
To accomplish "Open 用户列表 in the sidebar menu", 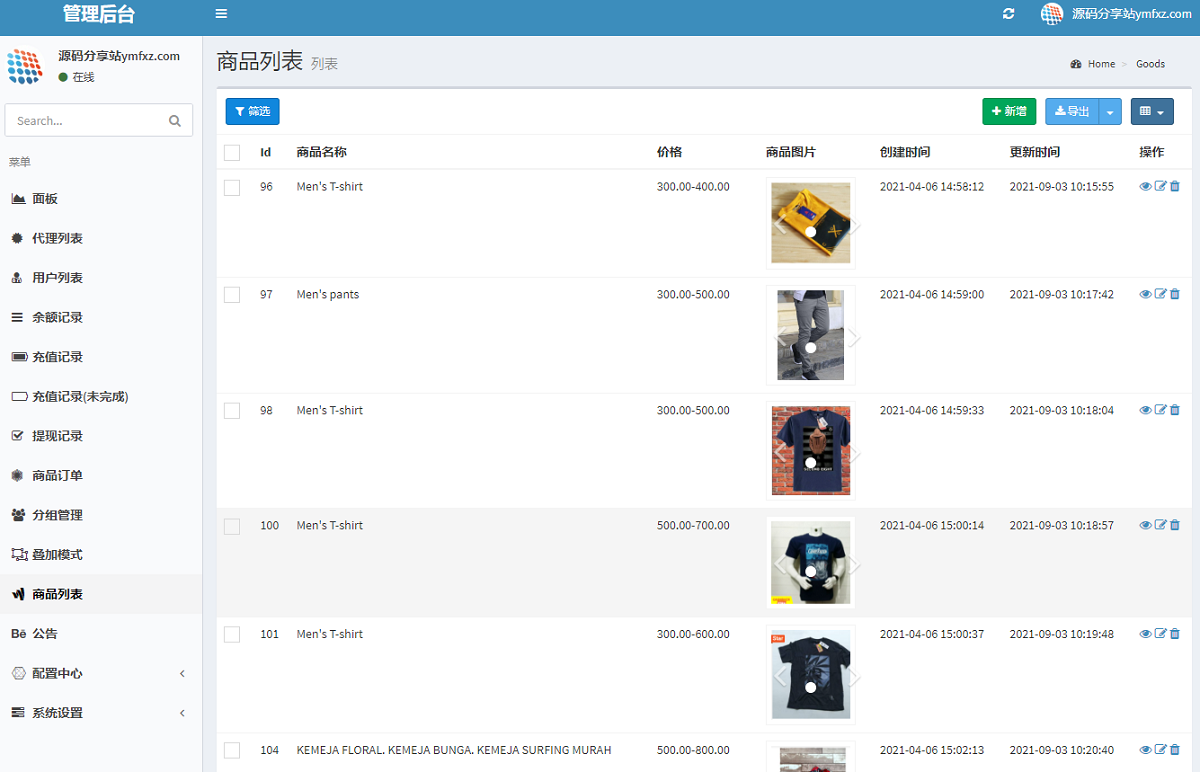I will (57, 278).
